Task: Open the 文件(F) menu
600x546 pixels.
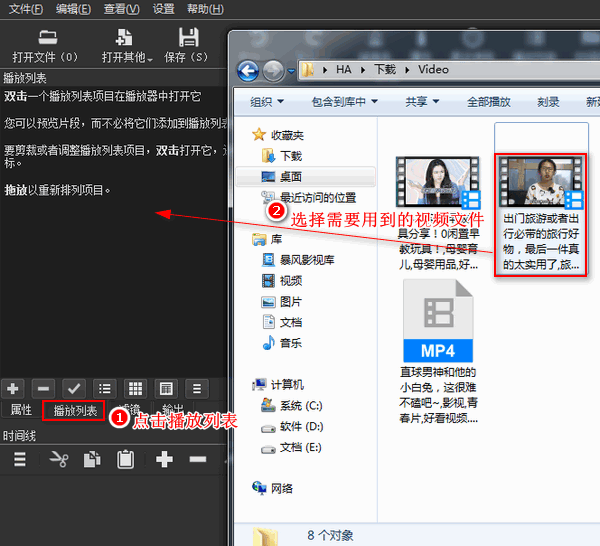Action: [x=26, y=8]
